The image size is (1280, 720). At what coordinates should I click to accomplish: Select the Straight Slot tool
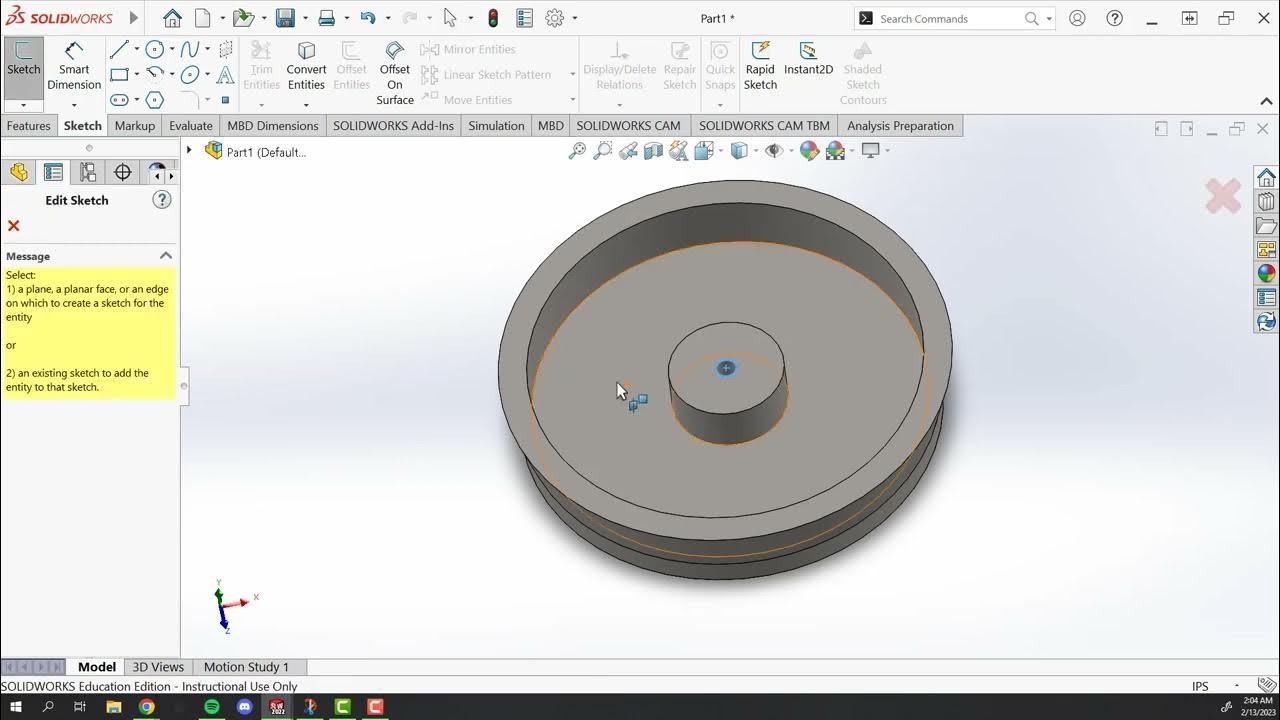[119, 100]
